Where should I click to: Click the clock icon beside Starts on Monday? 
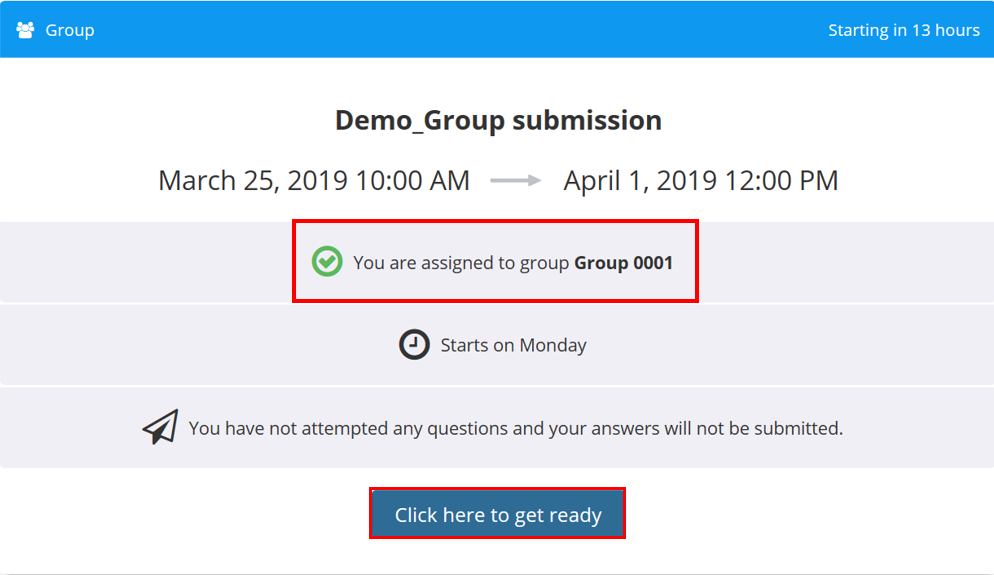[414, 344]
